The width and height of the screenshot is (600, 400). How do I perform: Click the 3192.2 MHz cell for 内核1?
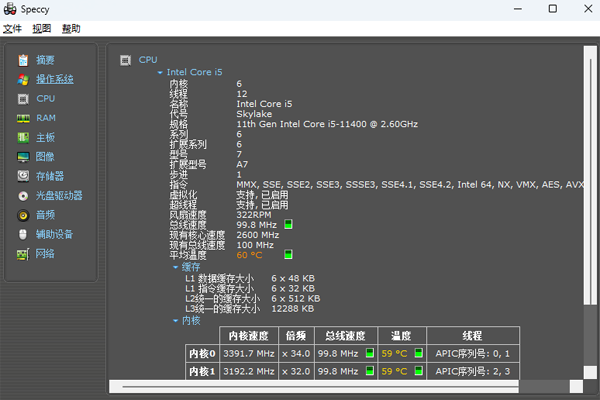pyautogui.click(x=249, y=371)
